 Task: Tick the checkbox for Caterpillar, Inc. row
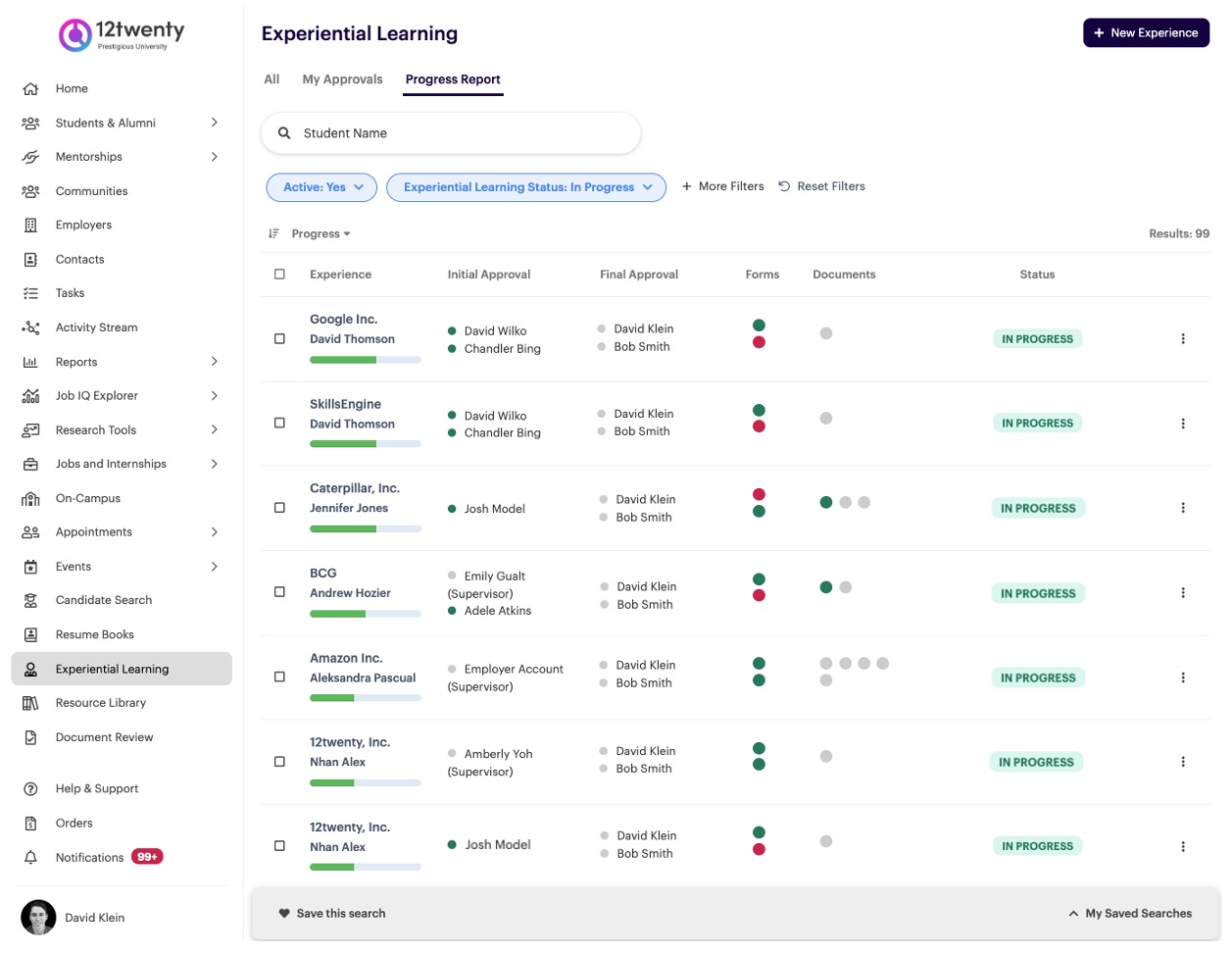tap(279, 508)
